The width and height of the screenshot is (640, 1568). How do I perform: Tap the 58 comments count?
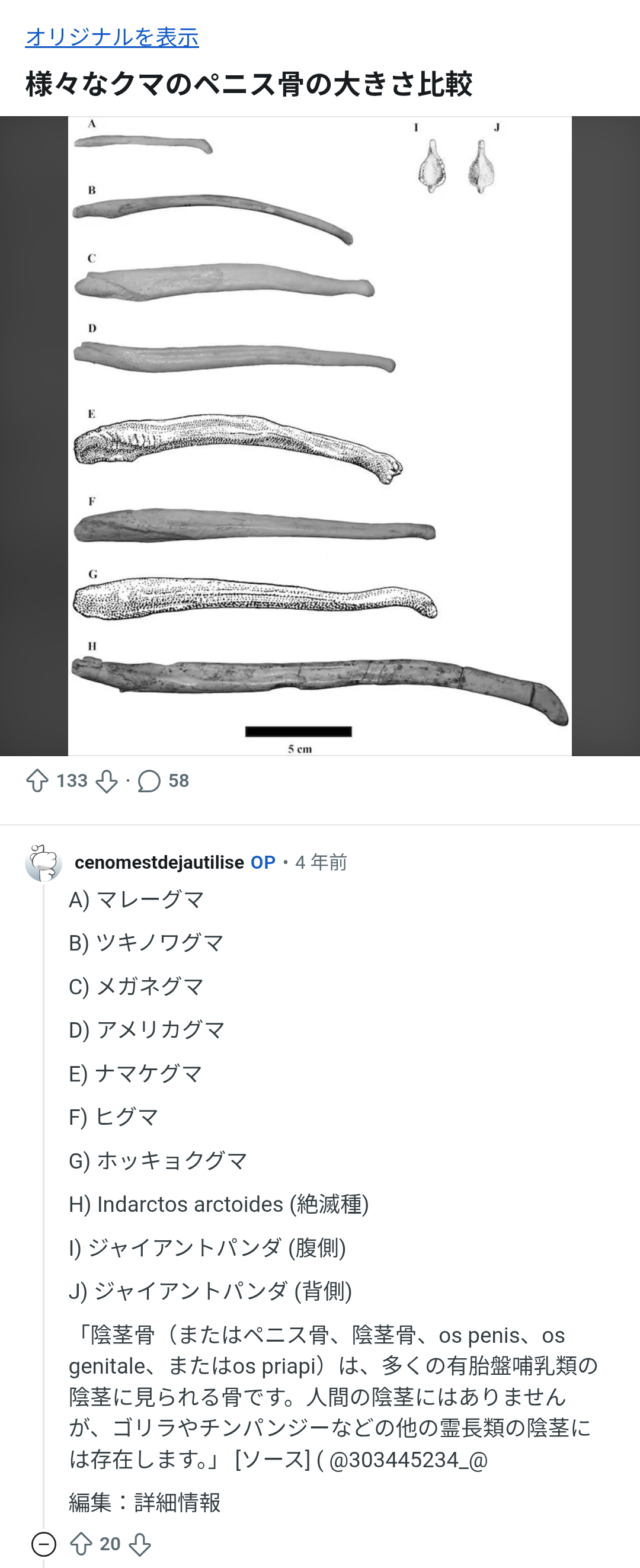tap(178, 781)
